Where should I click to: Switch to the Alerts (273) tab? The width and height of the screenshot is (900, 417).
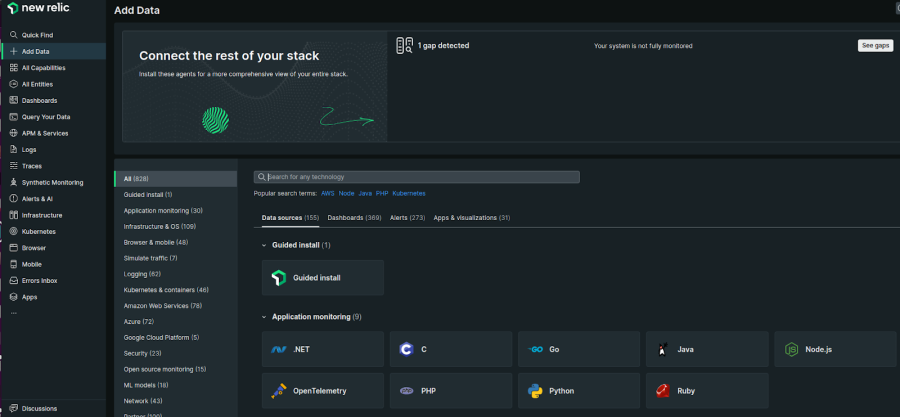407,218
